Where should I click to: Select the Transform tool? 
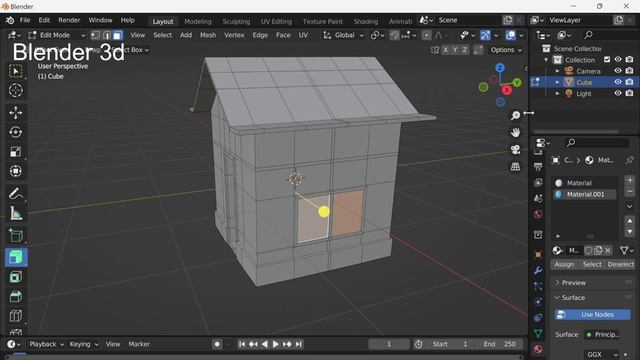(x=16, y=171)
